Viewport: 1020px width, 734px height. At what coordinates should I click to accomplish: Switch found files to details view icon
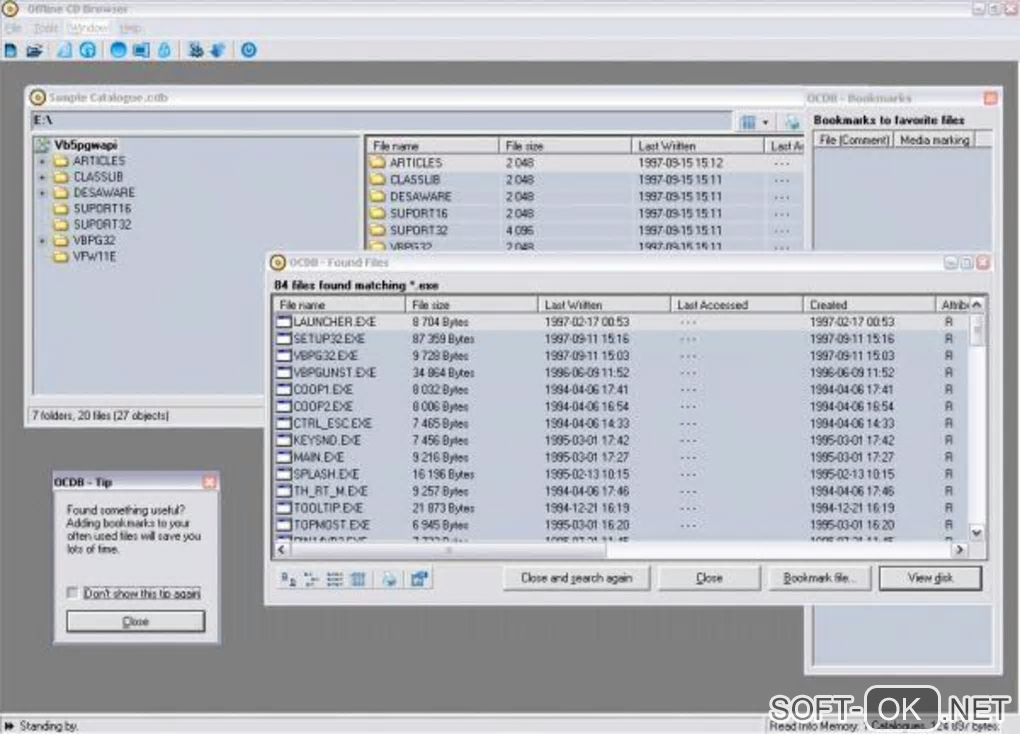pos(358,578)
